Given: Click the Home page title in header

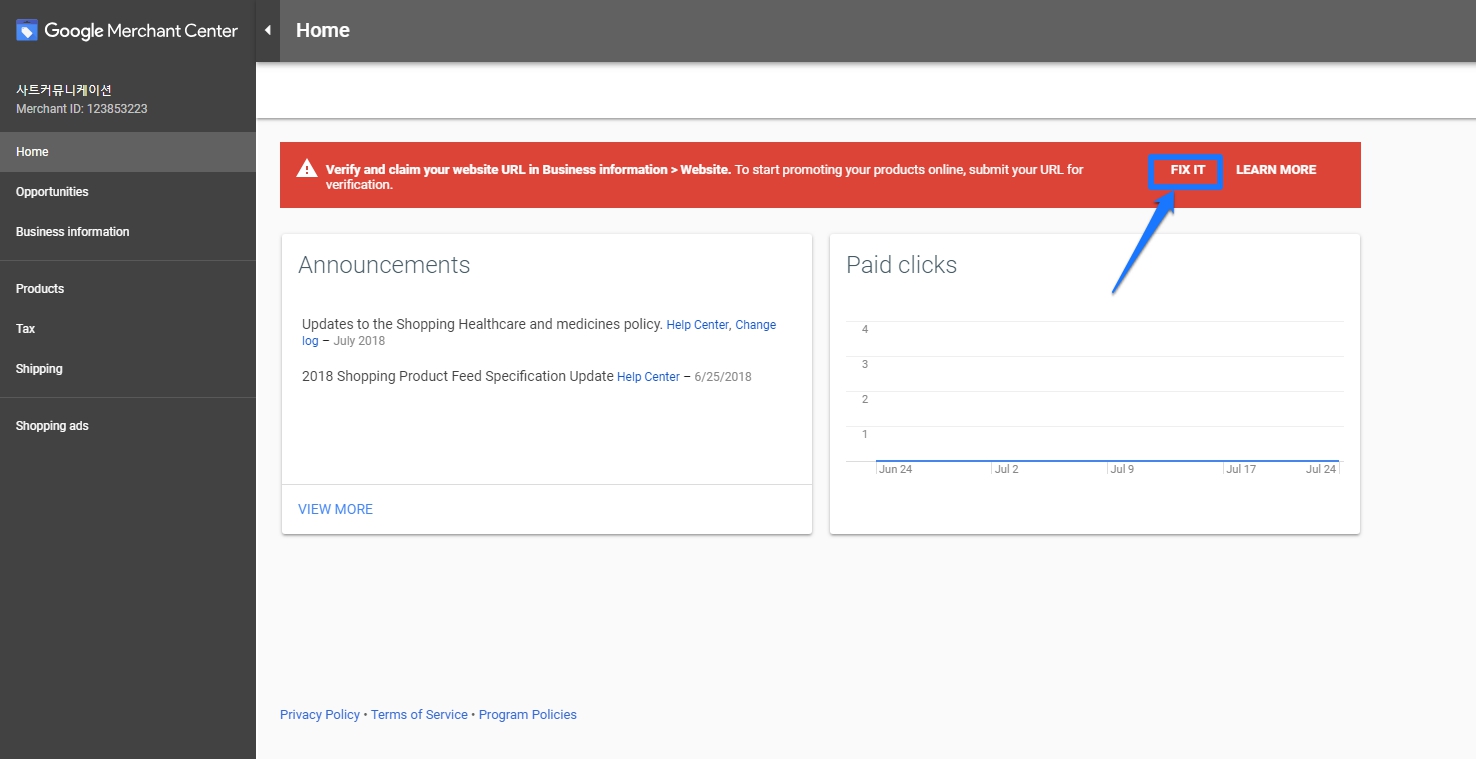Looking at the screenshot, I should coord(323,30).
